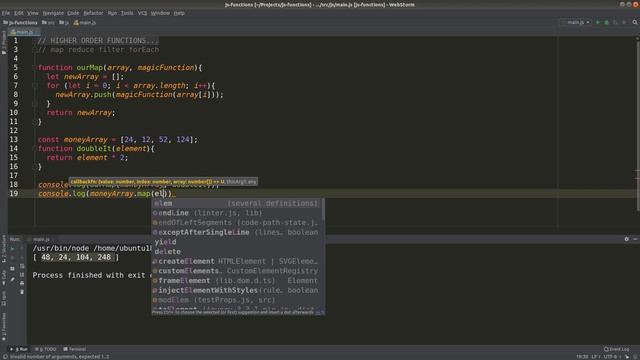Select 'frameElement' completion entry

click(237, 281)
